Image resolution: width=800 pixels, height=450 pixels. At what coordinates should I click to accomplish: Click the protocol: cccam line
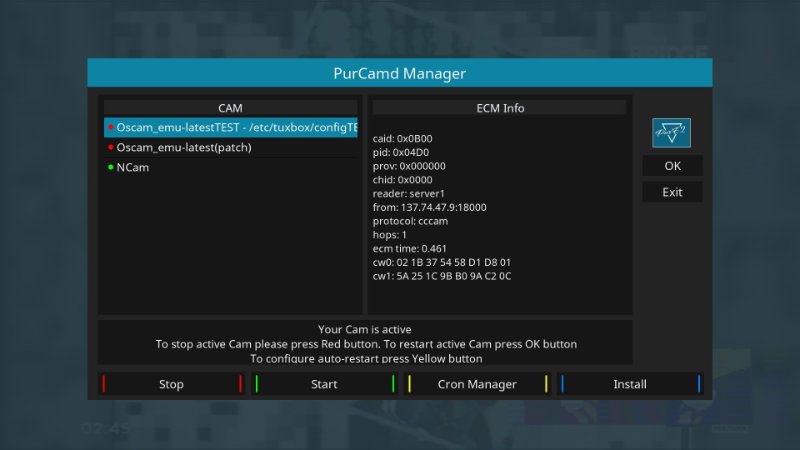coord(410,221)
